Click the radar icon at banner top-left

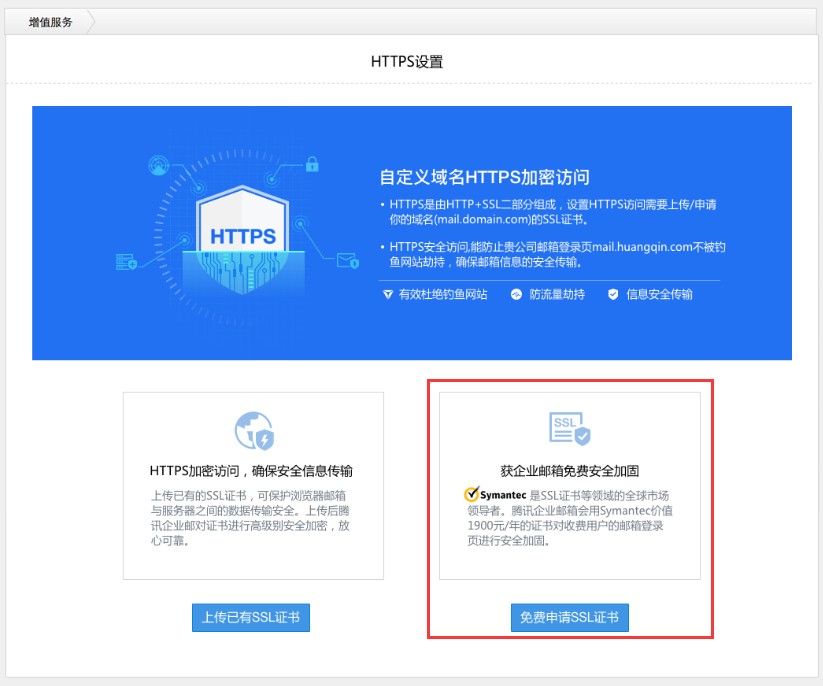(159, 166)
